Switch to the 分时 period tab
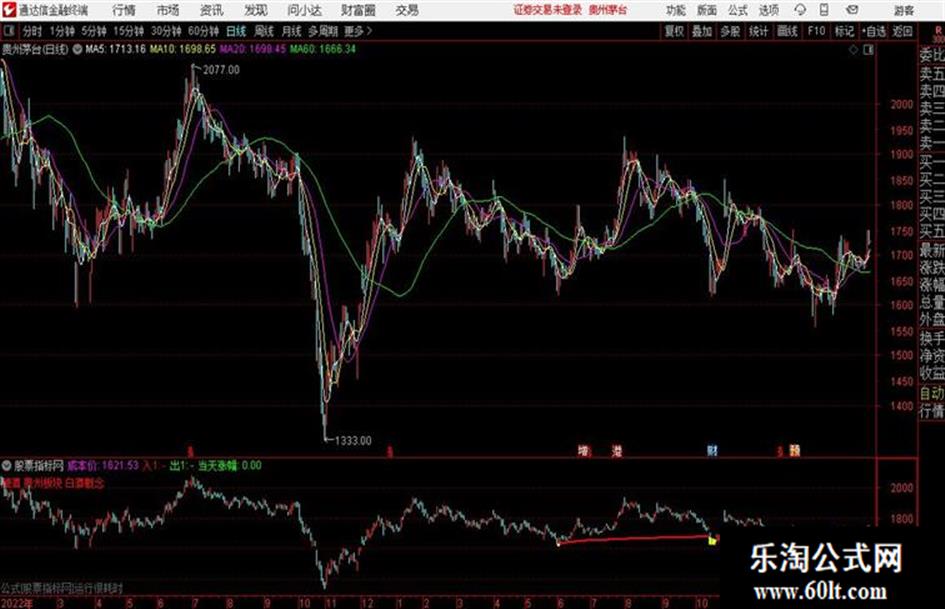This screenshot has height=609, width=945. coord(32,31)
